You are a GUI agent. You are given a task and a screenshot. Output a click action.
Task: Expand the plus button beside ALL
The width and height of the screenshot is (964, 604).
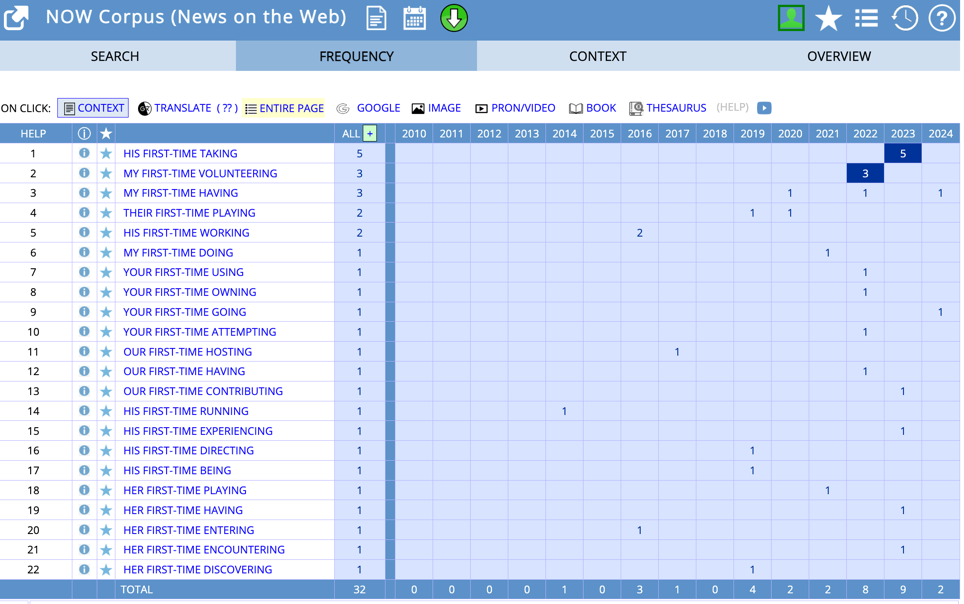click(369, 133)
